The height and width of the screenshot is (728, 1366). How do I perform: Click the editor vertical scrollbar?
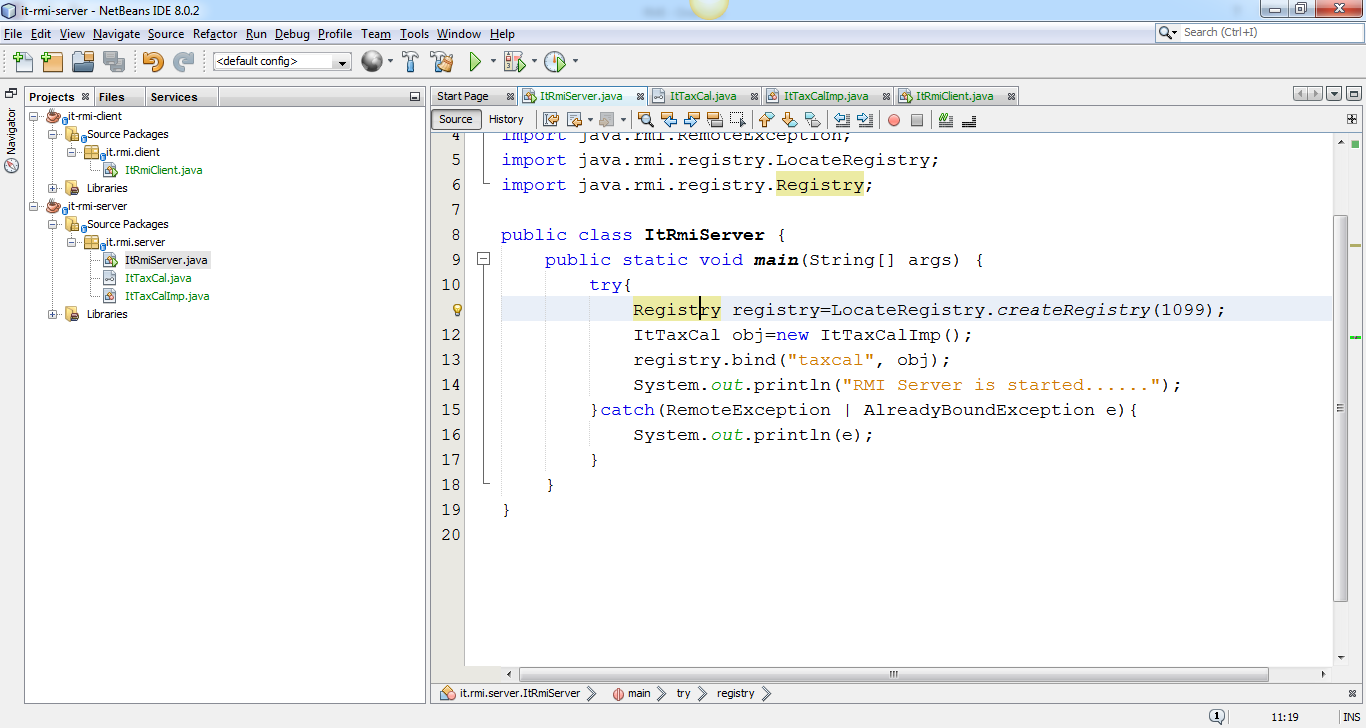point(1341,408)
